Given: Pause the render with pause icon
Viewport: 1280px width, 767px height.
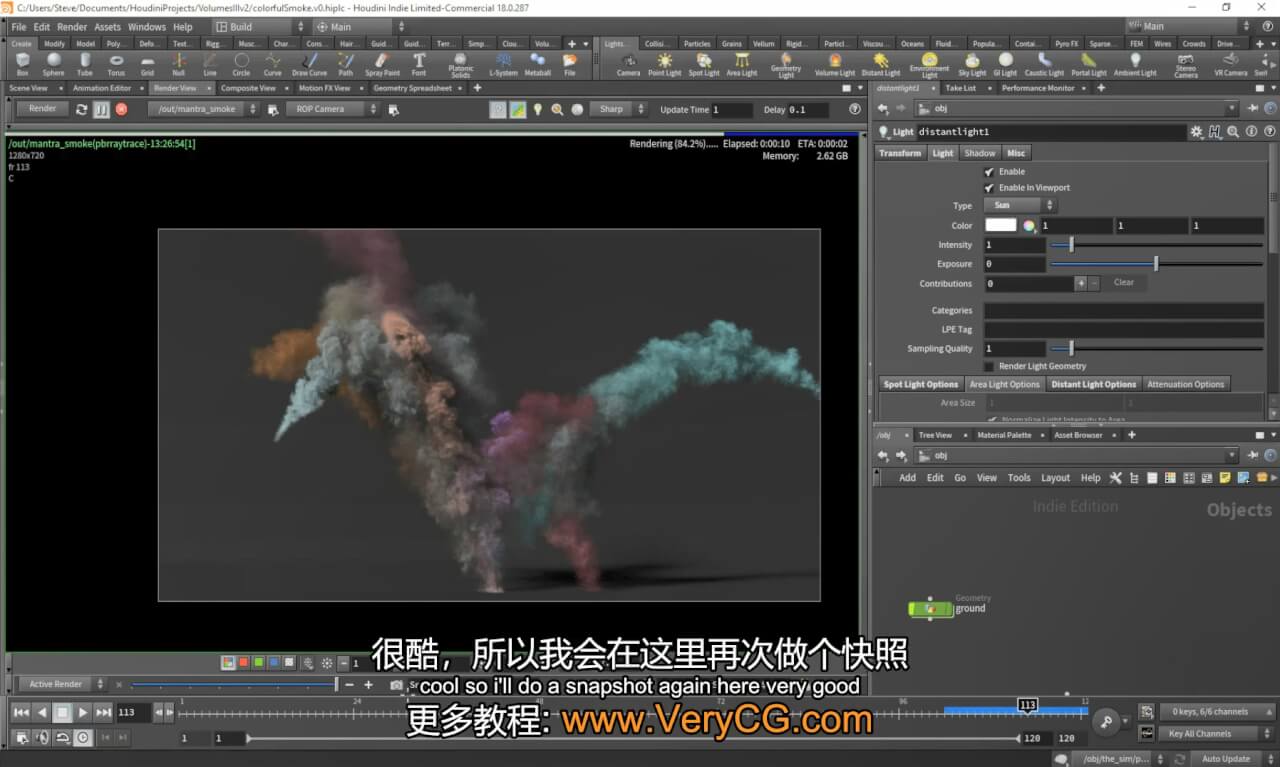Looking at the screenshot, I should (102, 109).
